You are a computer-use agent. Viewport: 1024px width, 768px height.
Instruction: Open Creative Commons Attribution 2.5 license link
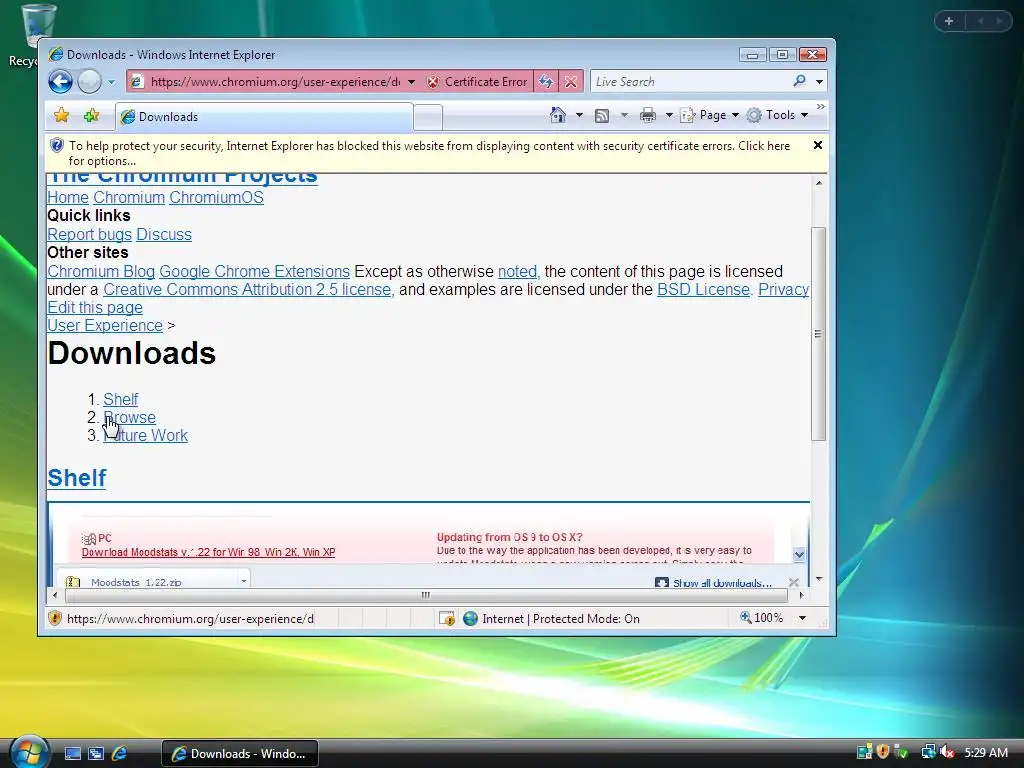(x=248, y=289)
